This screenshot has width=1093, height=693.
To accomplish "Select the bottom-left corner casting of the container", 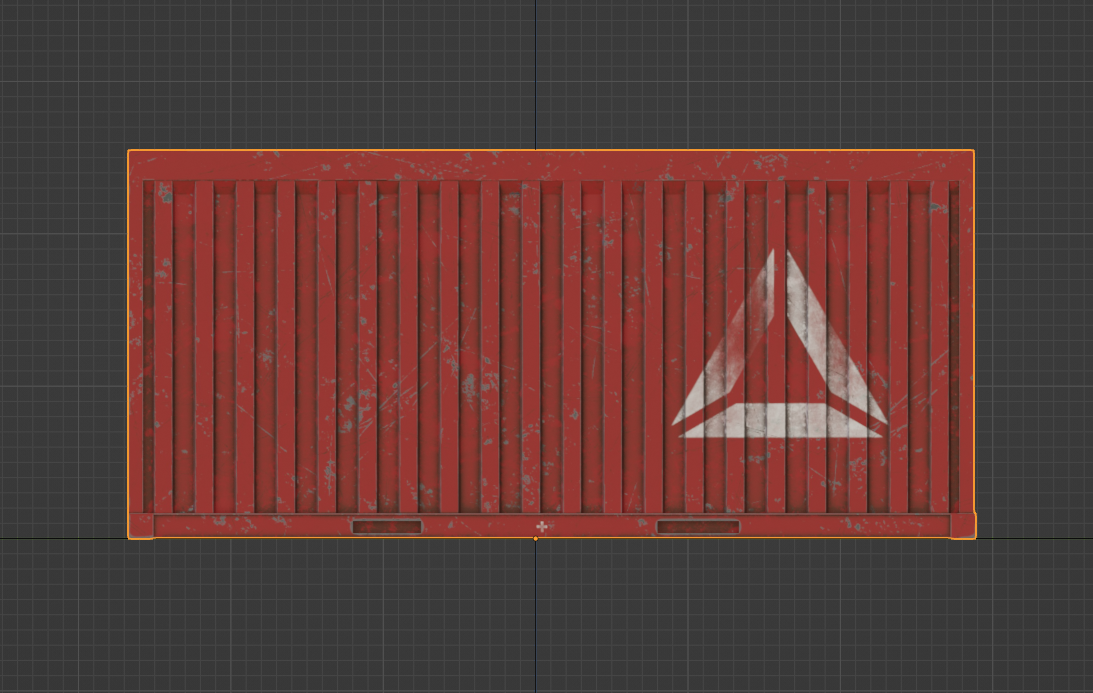I will click(x=141, y=526).
